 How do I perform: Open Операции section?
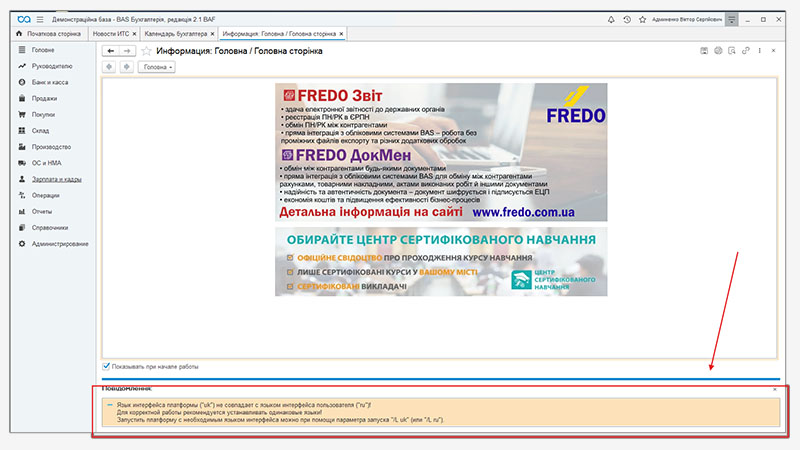click(x=45, y=195)
